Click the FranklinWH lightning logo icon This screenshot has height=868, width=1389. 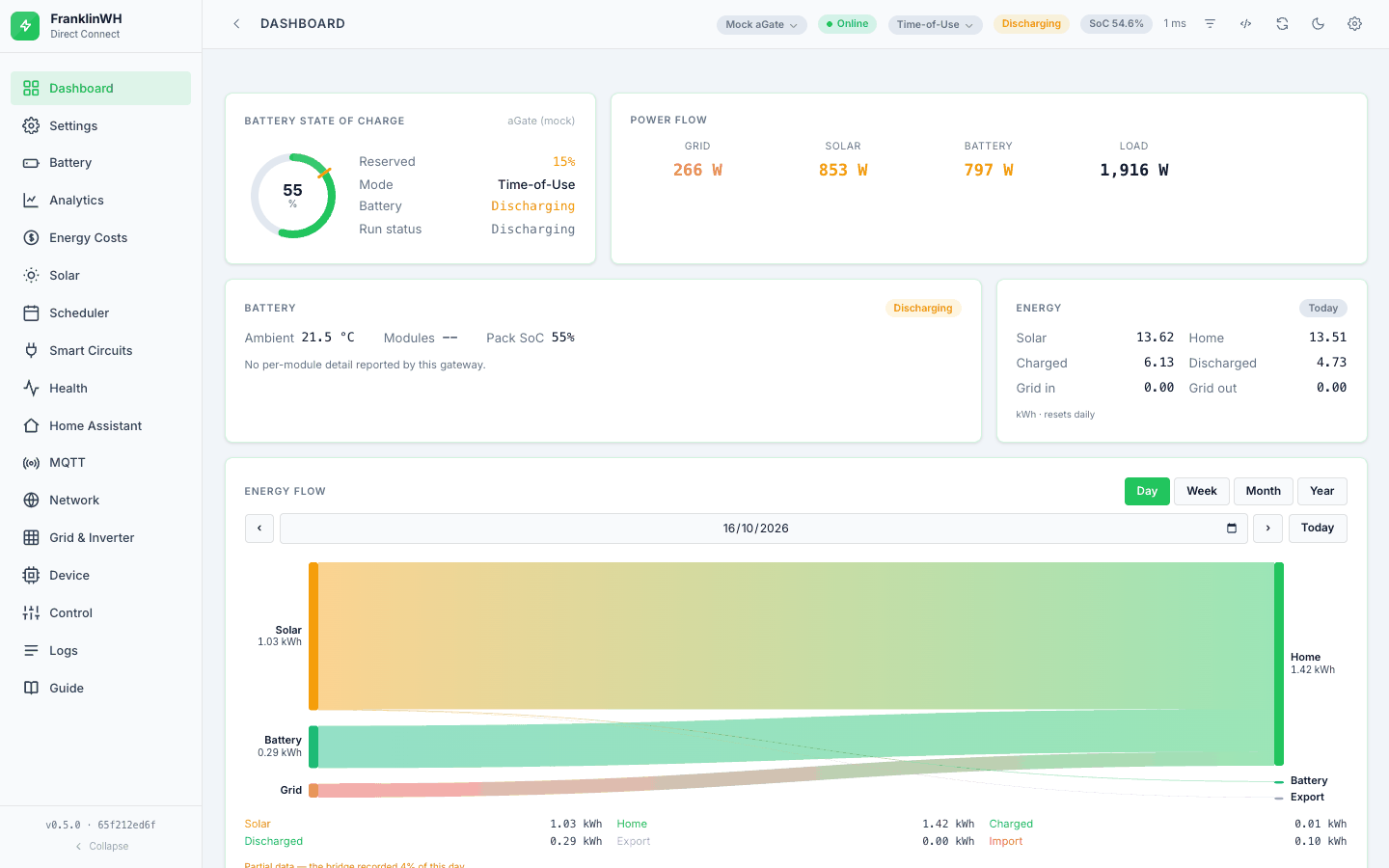25,26
